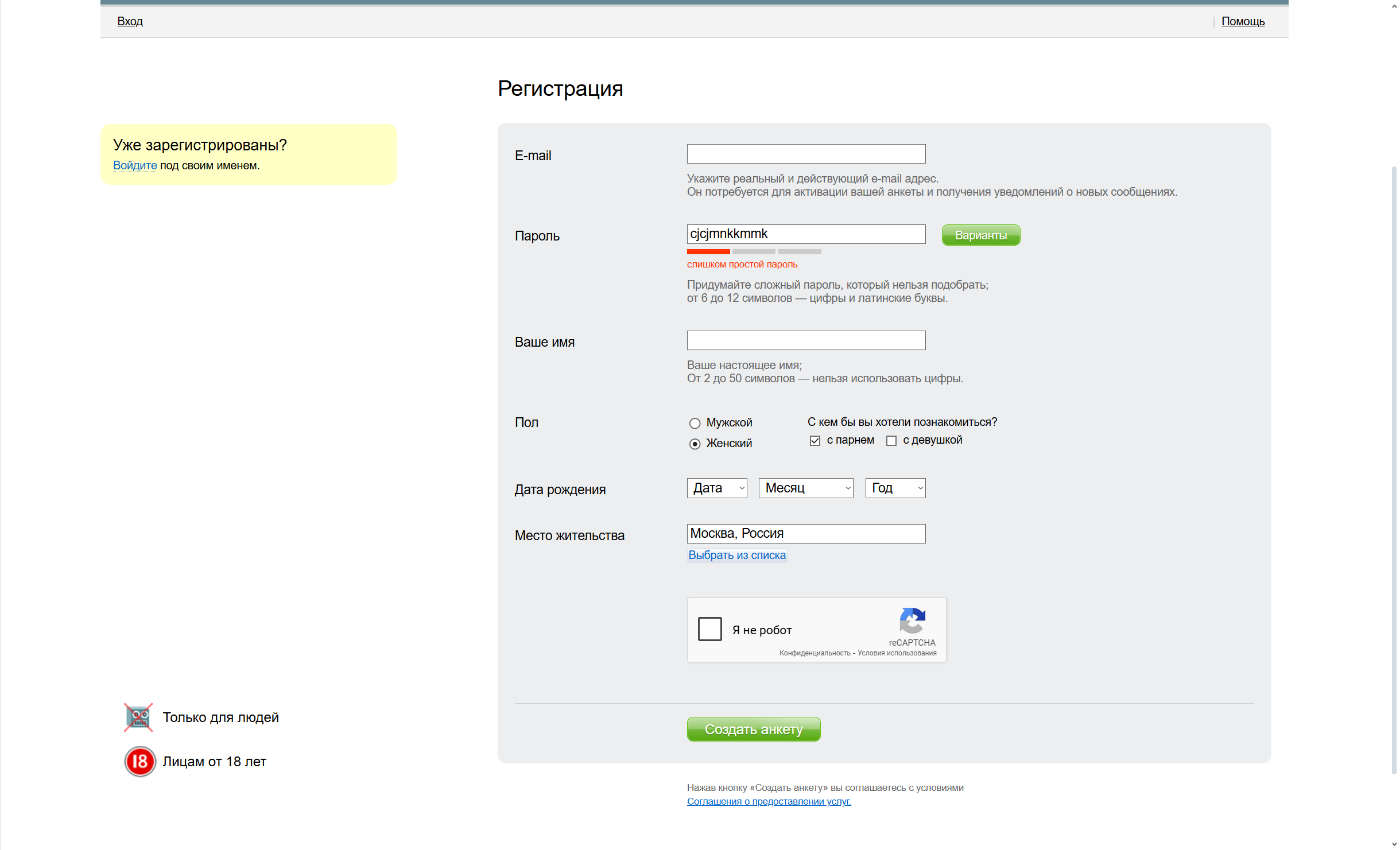Click the crossed-out robot icon

click(138, 717)
